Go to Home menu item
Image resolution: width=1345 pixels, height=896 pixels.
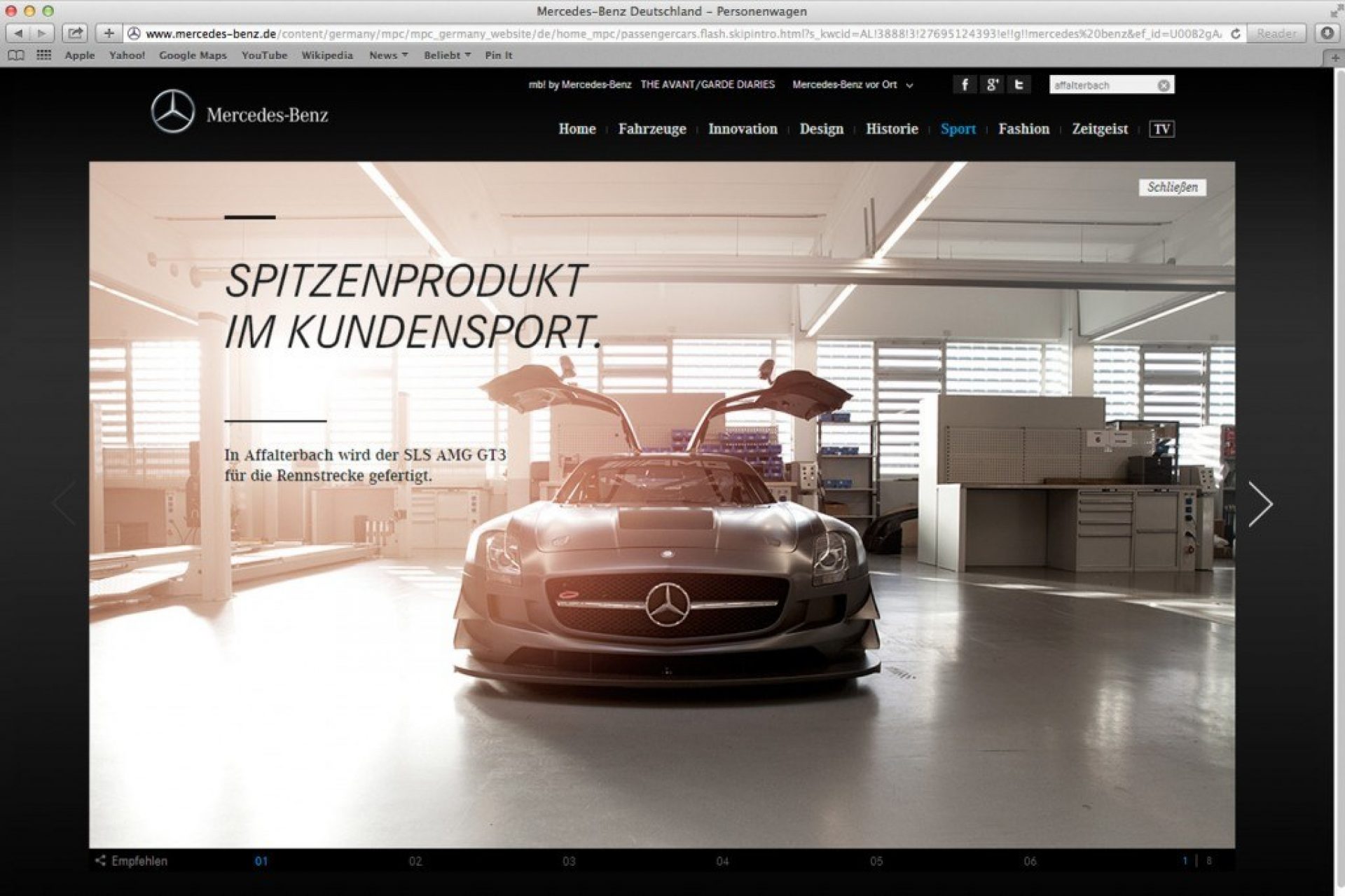click(x=577, y=129)
